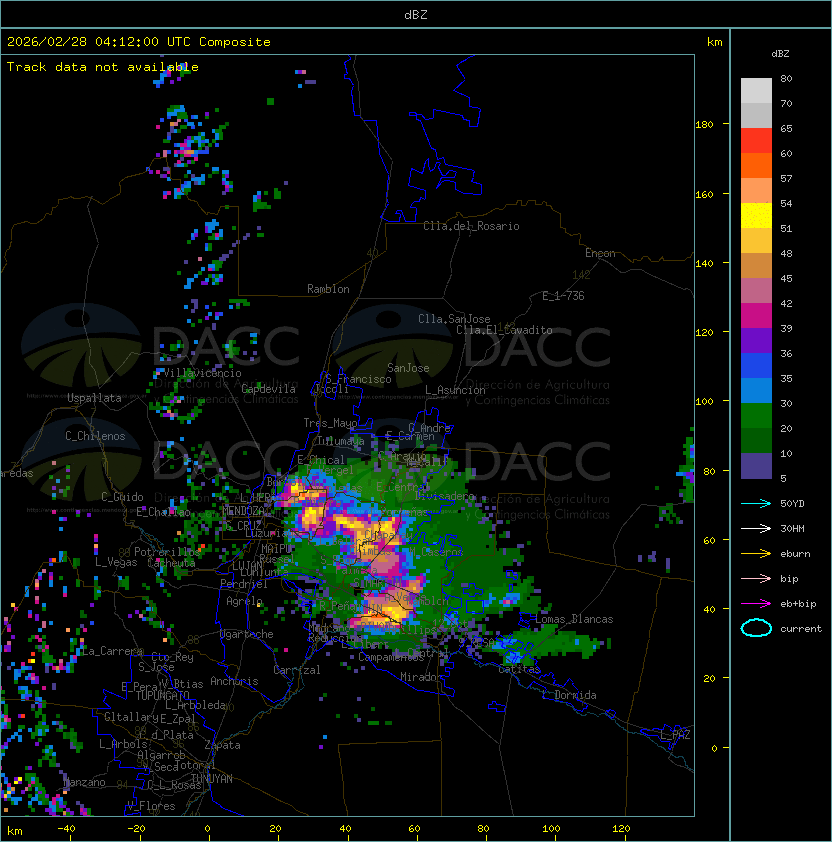Click the 'Encon' map label
832x842 pixels.
point(600,253)
